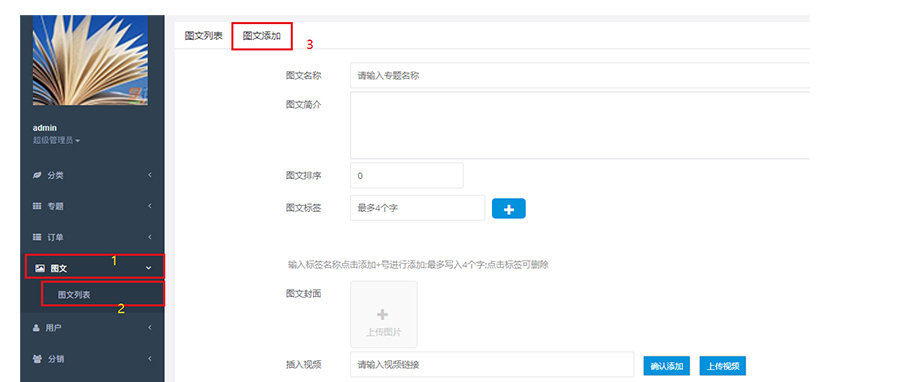
Task: Click the grid icon beside 专题
Action: [x=37, y=206]
